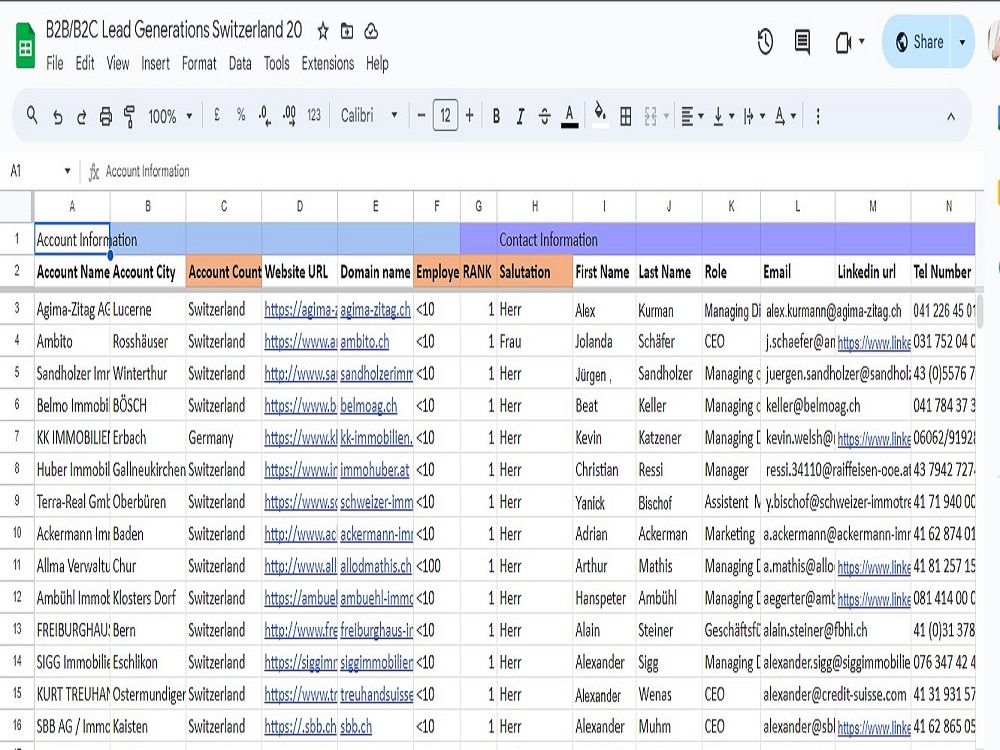This screenshot has height=750, width=1000.
Task: Open the immohuber.at domain link
Action: tap(374, 470)
